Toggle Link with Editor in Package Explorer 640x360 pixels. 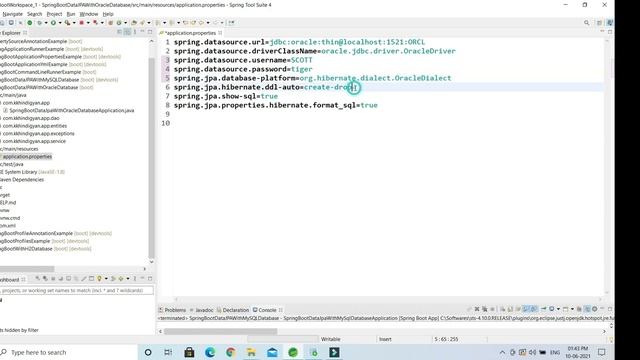point(127,32)
